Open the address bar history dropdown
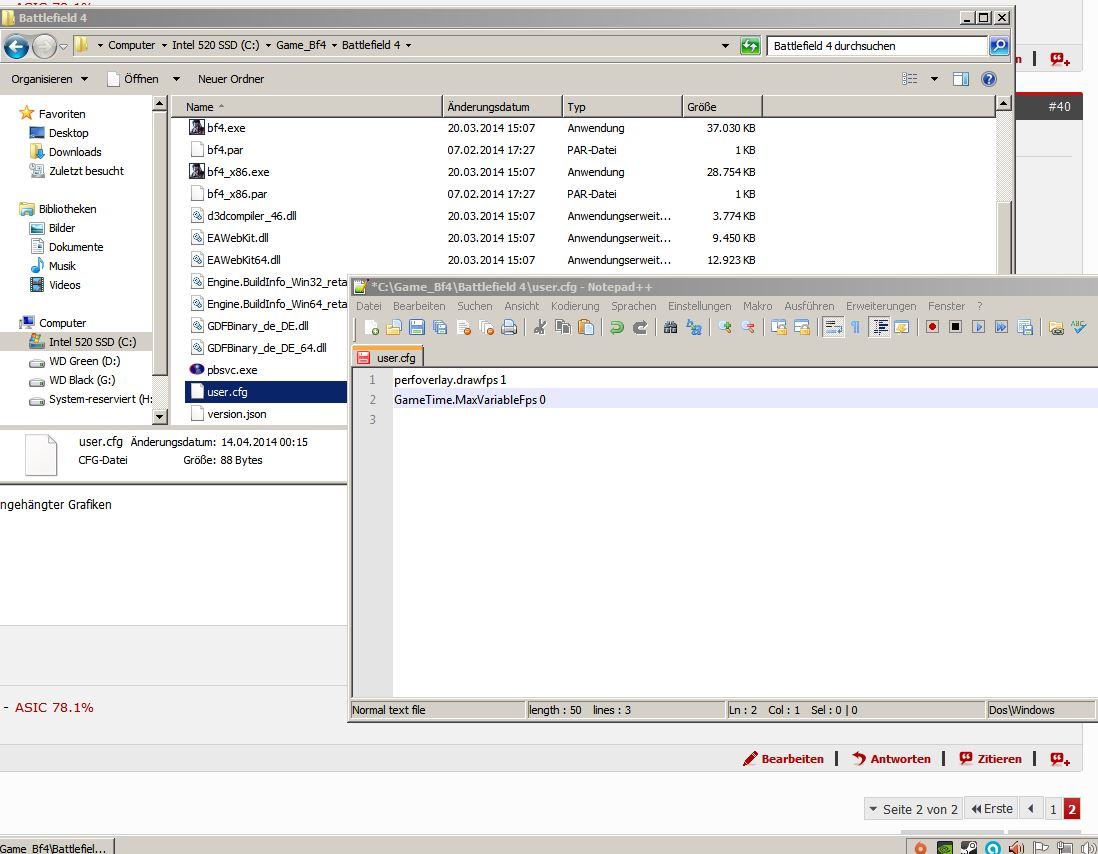 [x=725, y=46]
